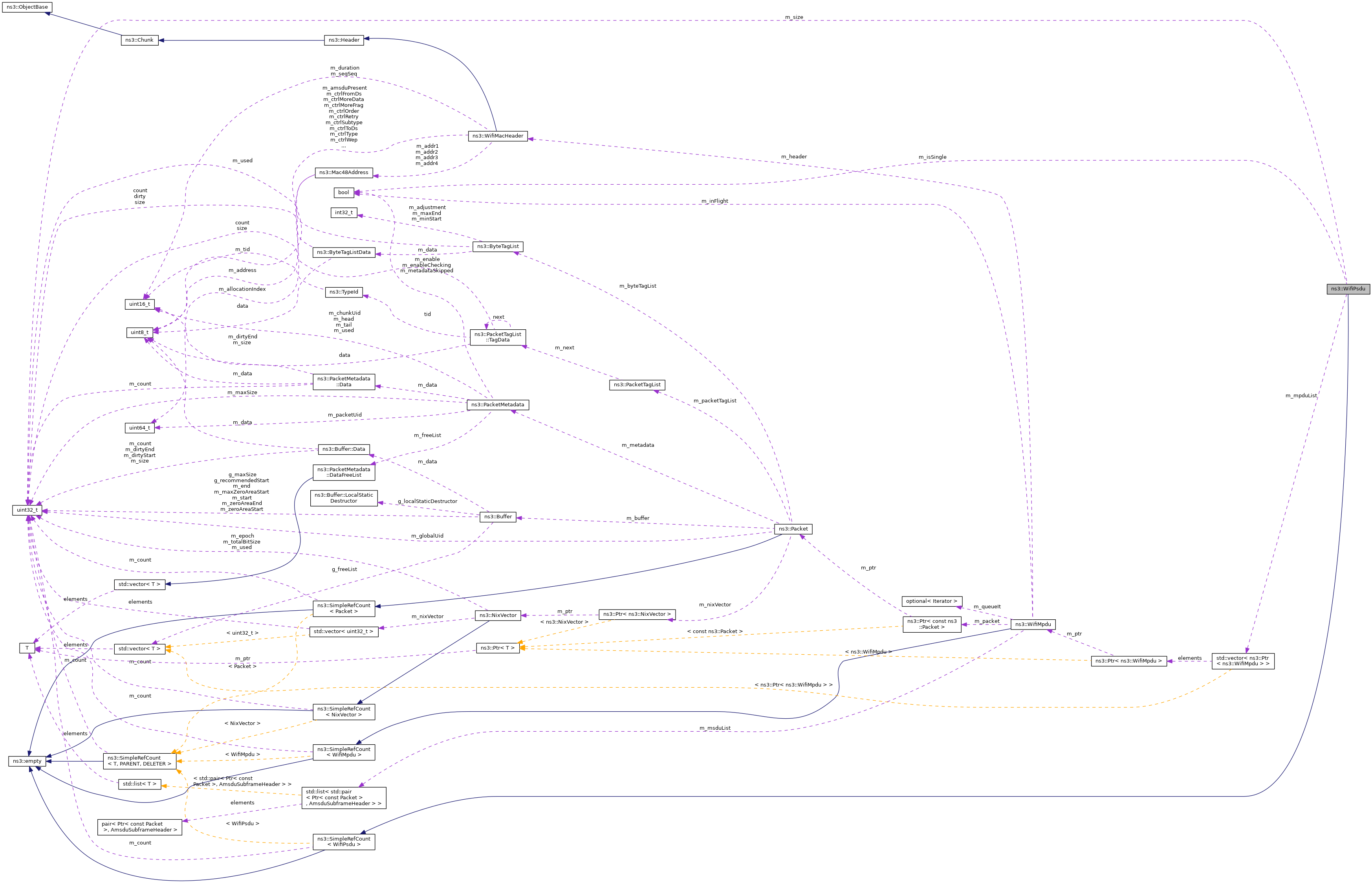Open ns3::SimpleRefCount< T, PARENT, DELETER > node

tap(139, 762)
